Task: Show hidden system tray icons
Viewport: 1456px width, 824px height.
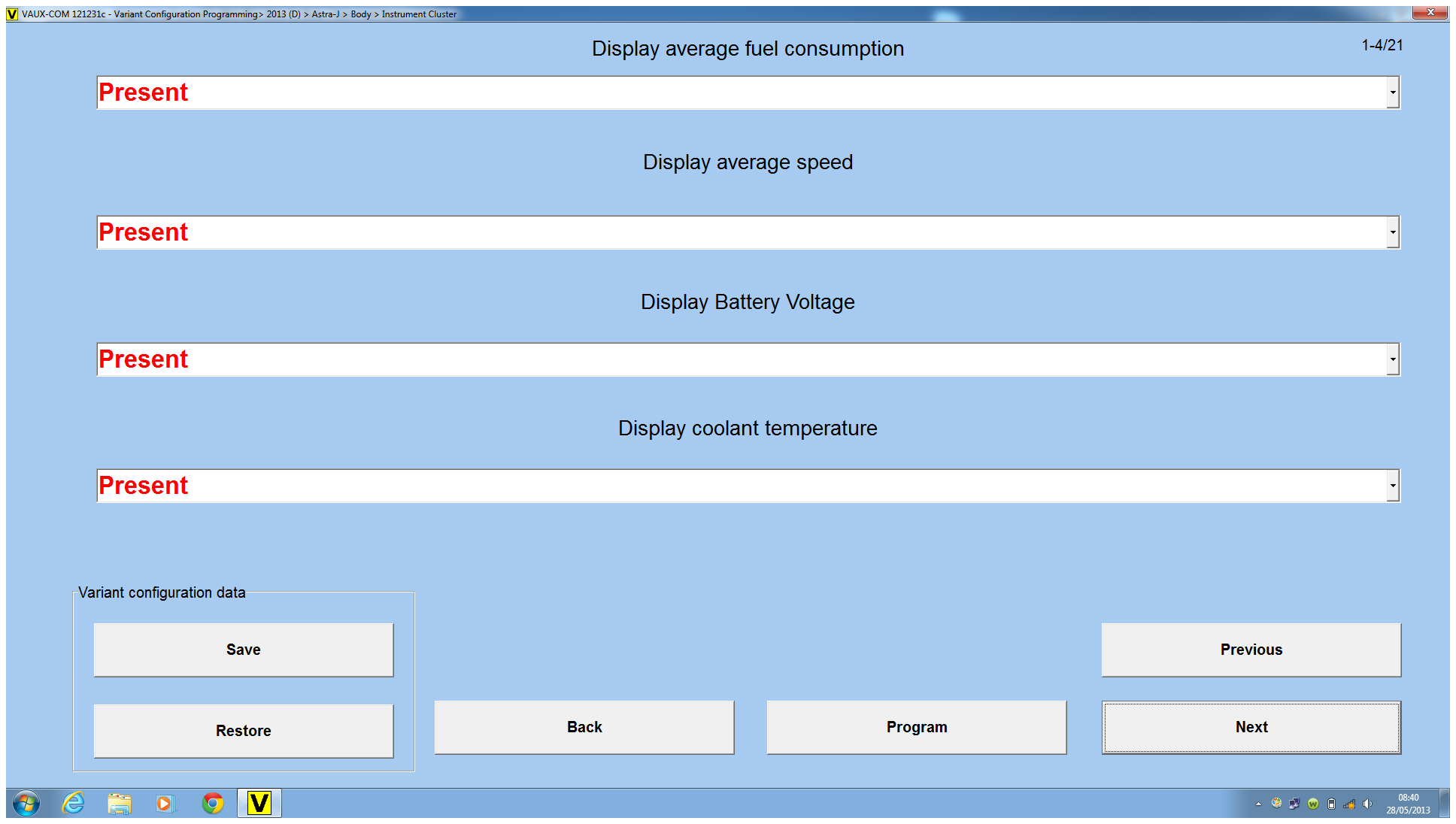Action: tap(1258, 804)
